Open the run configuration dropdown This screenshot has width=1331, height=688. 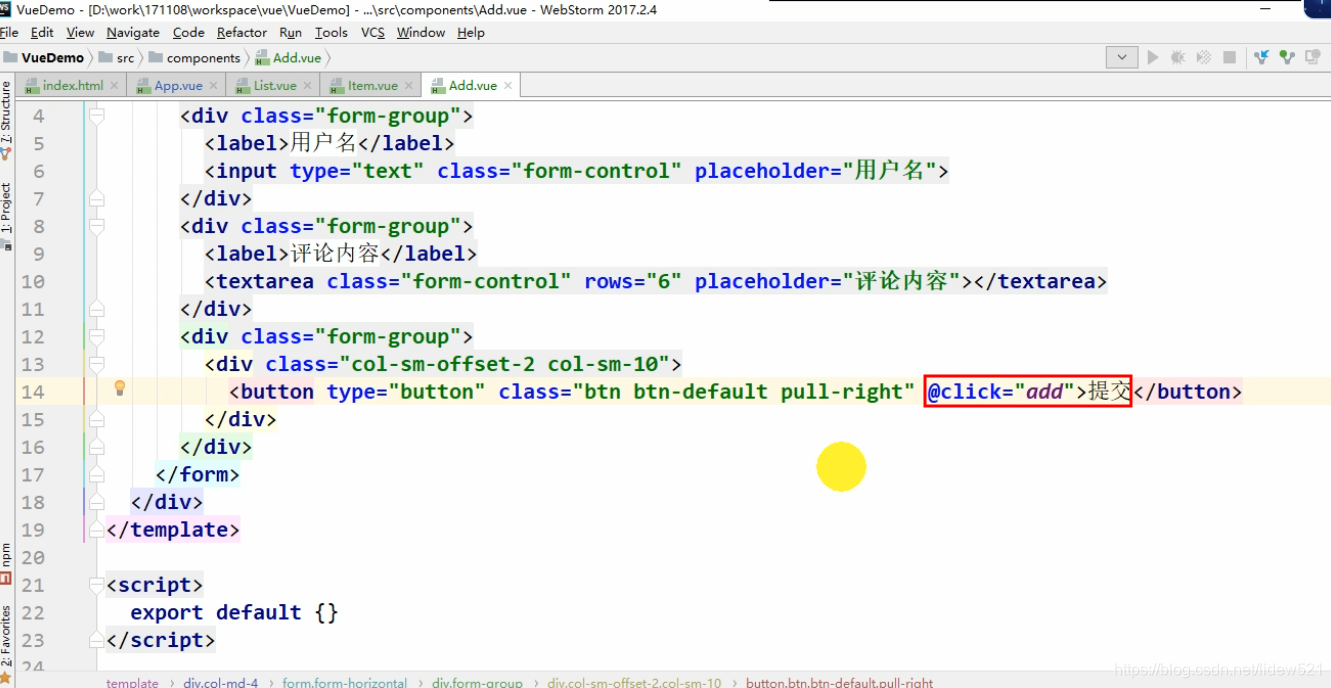click(1121, 58)
